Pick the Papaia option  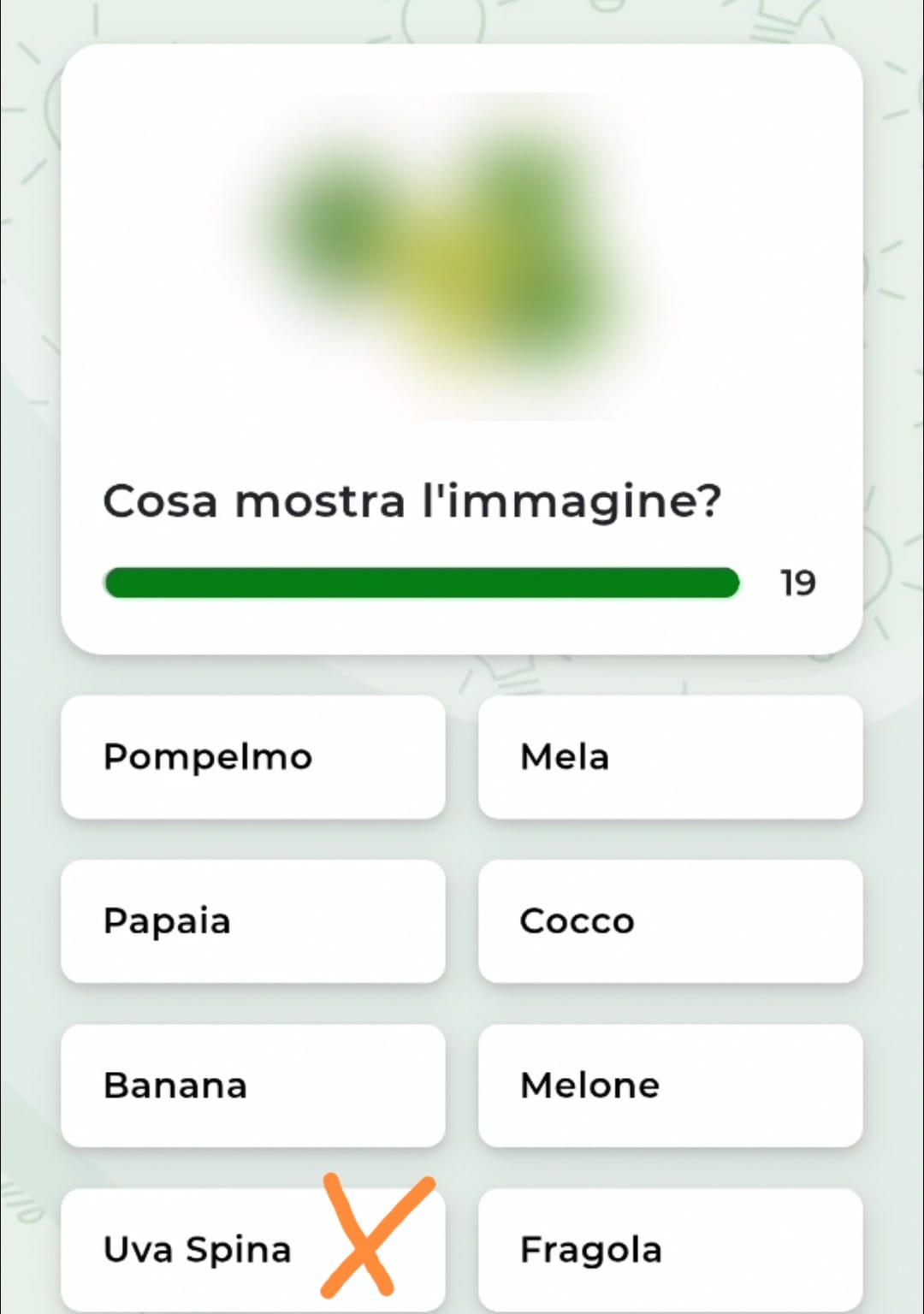(252, 921)
